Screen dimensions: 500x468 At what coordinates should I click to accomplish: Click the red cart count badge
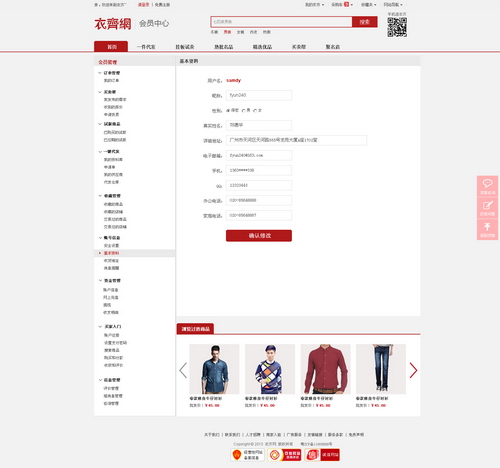click(x=347, y=4)
